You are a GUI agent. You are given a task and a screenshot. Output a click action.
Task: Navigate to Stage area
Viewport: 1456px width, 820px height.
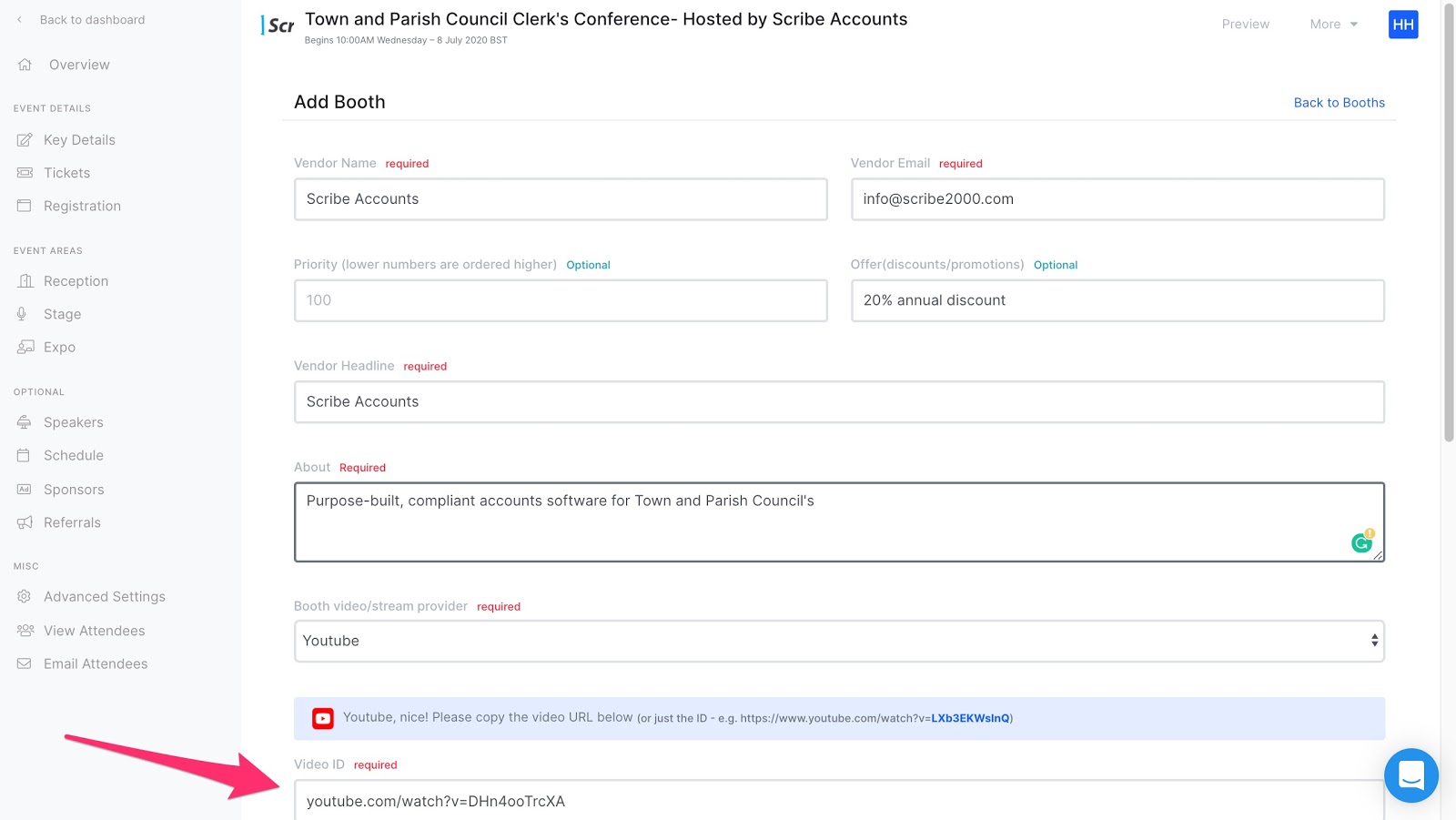pyautogui.click(x=62, y=314)
